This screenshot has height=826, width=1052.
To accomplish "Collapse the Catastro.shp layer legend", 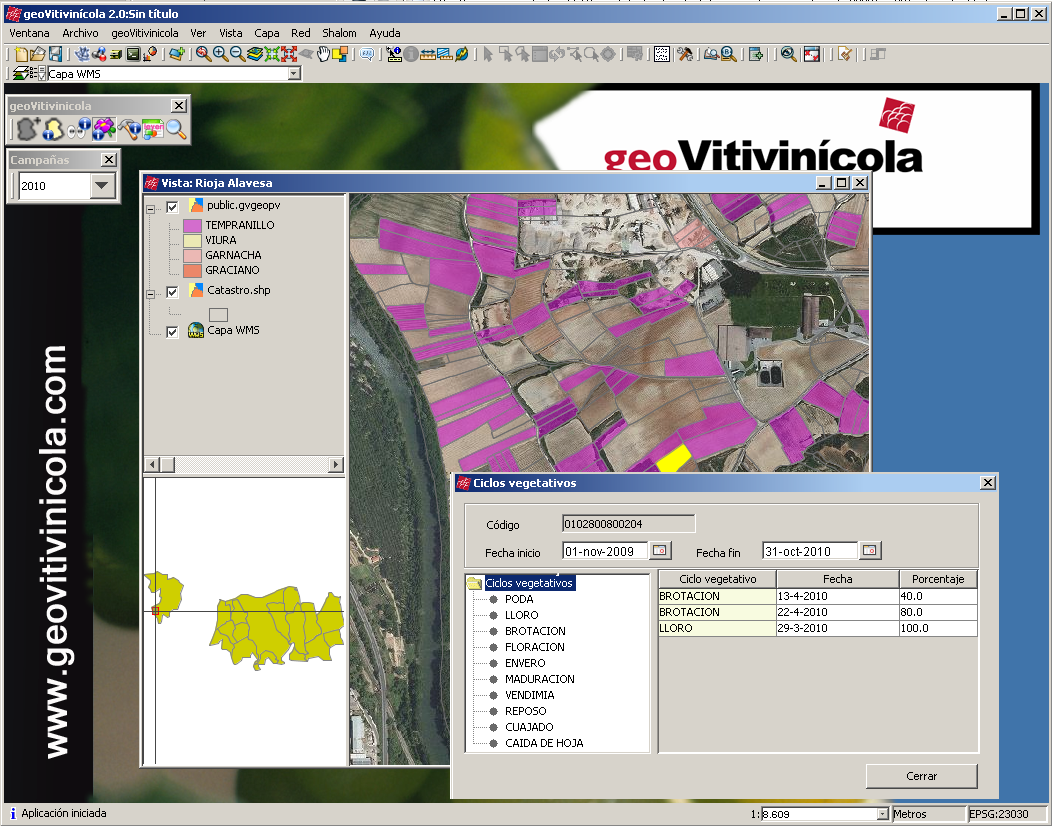I will 150,294.
